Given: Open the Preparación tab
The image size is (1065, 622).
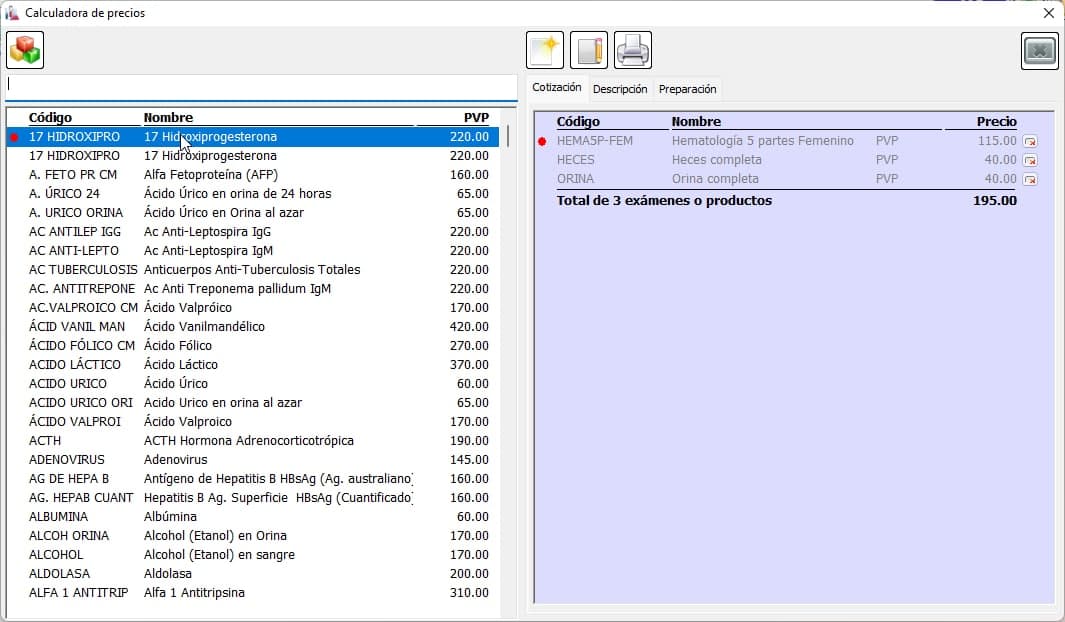Looking at the screenshot, I should coord(687,89).
